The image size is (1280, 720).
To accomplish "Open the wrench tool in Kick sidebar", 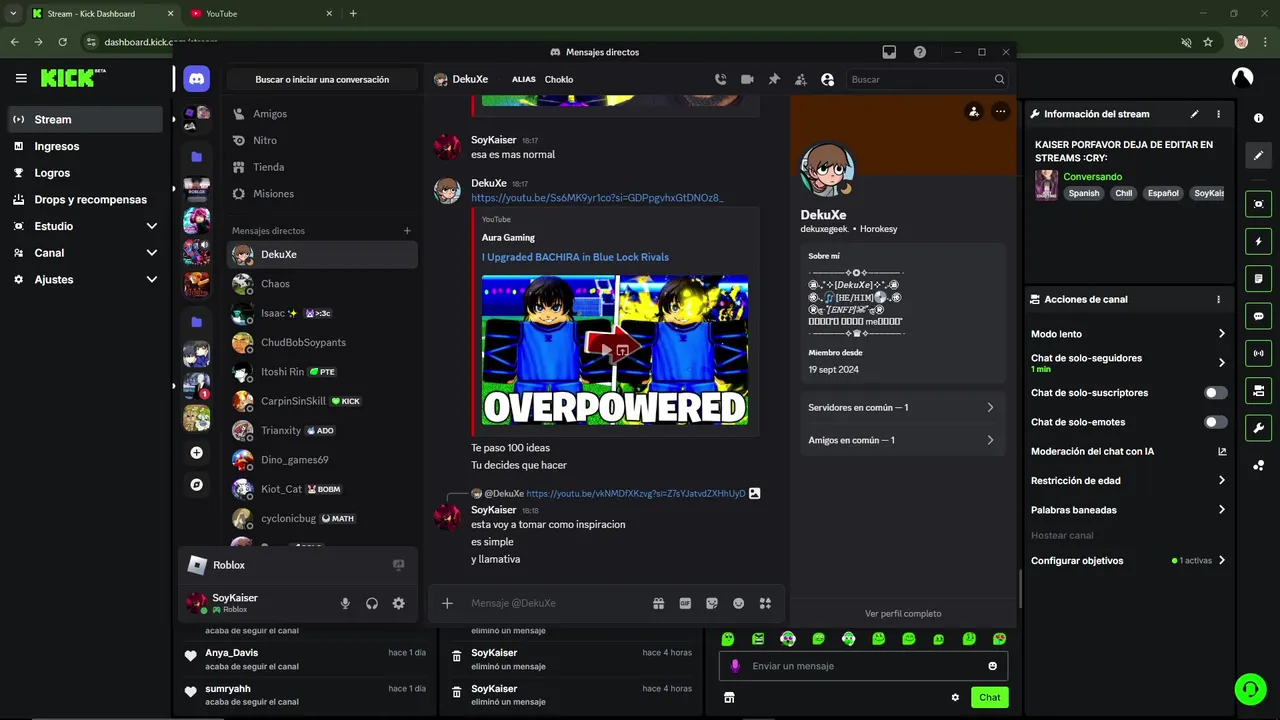I will pyautogui.click(x=1258, y=428).
